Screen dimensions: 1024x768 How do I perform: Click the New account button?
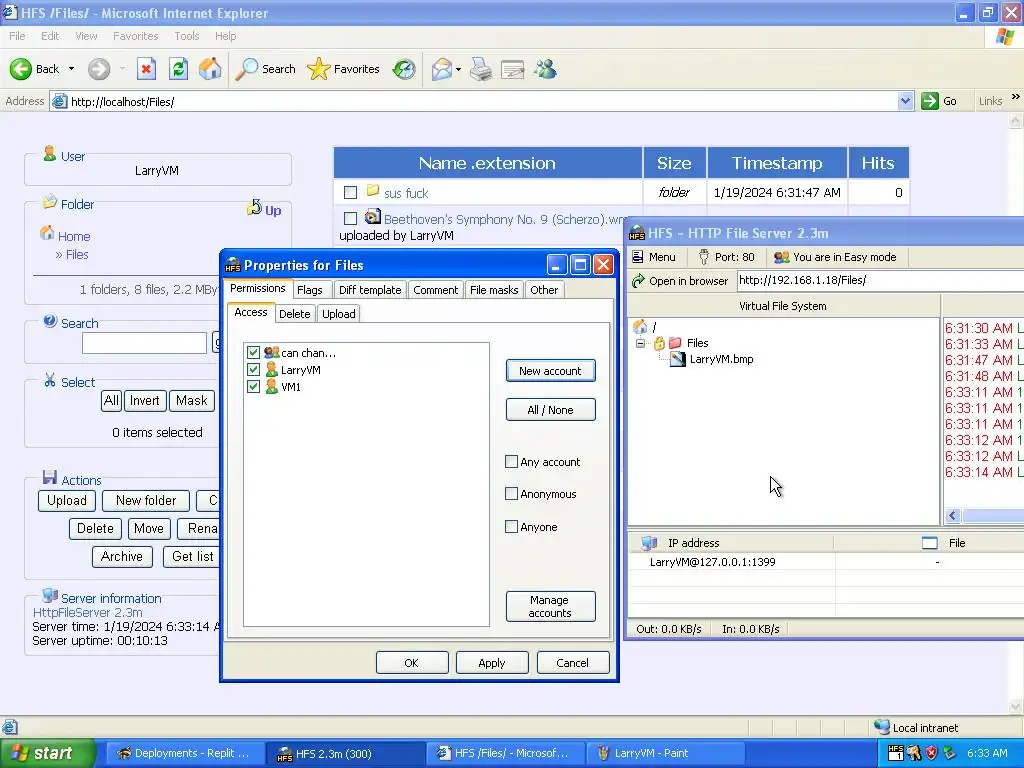point(551,371)
